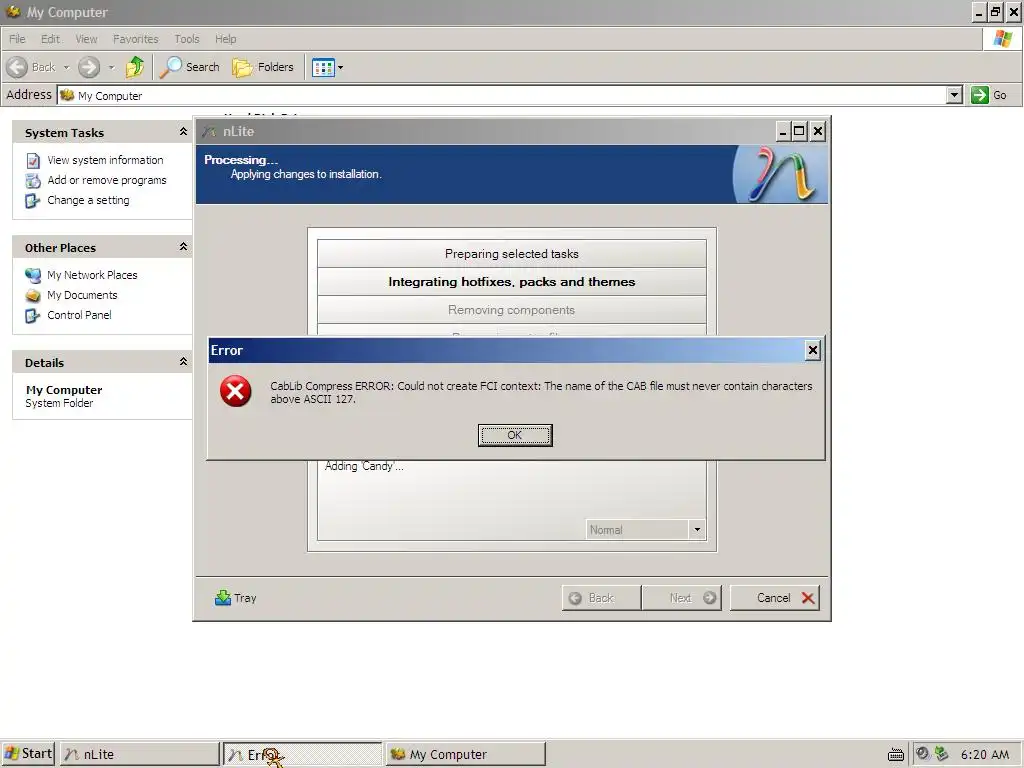Click the Add or remove programs icon
The height and width of the screenshot is (768, 1024).
(33, 181)
